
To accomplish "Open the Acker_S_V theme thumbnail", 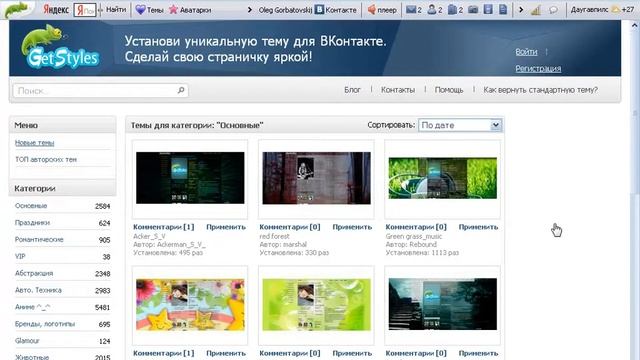I will pyautogui.click(x=190, y=178).
